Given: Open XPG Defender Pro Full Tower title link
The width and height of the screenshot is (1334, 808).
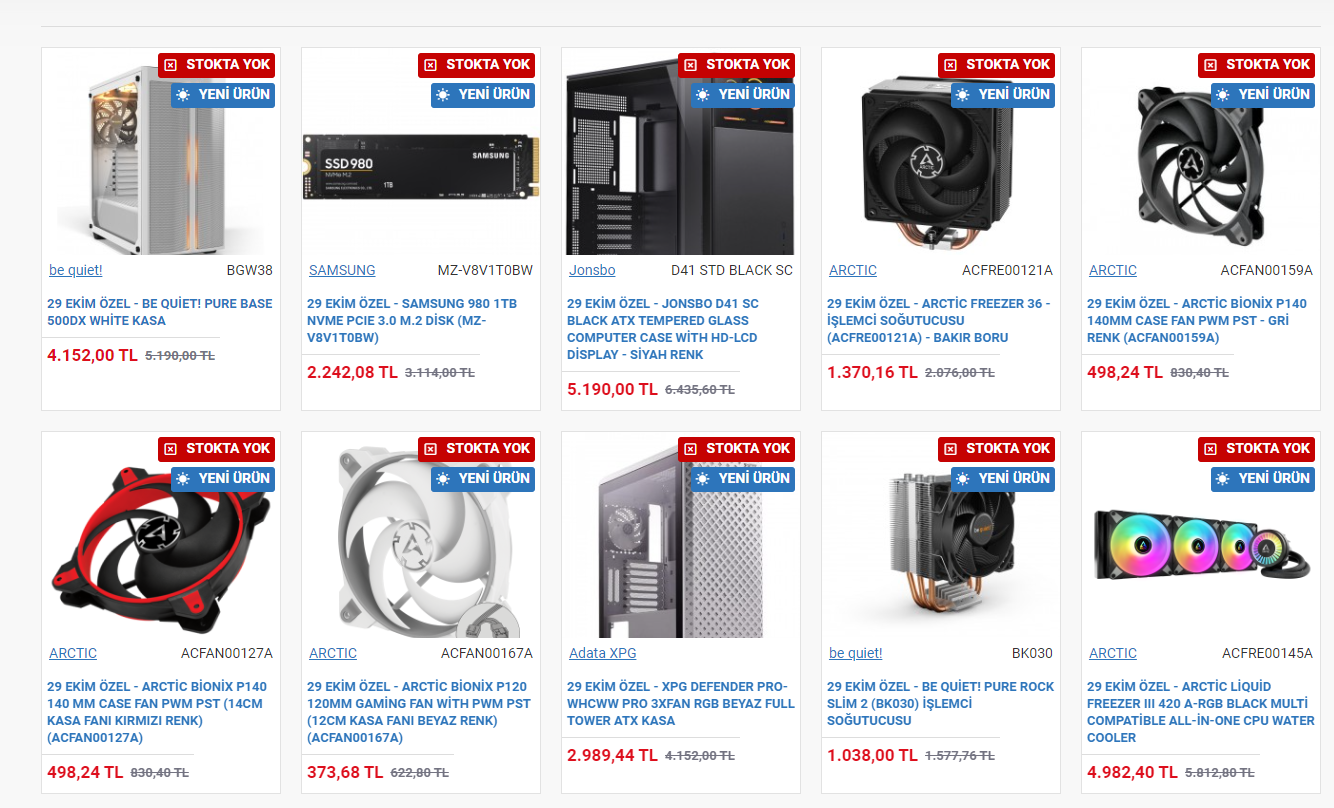Looking at the screenshot, I should coord(680,703).
